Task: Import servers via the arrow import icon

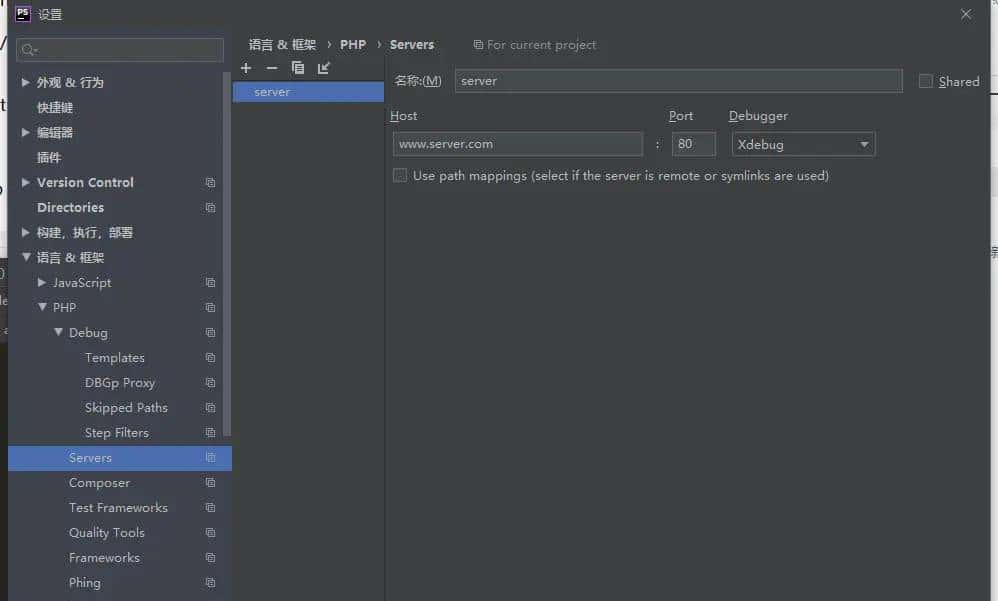Action: tap(322, 67)
